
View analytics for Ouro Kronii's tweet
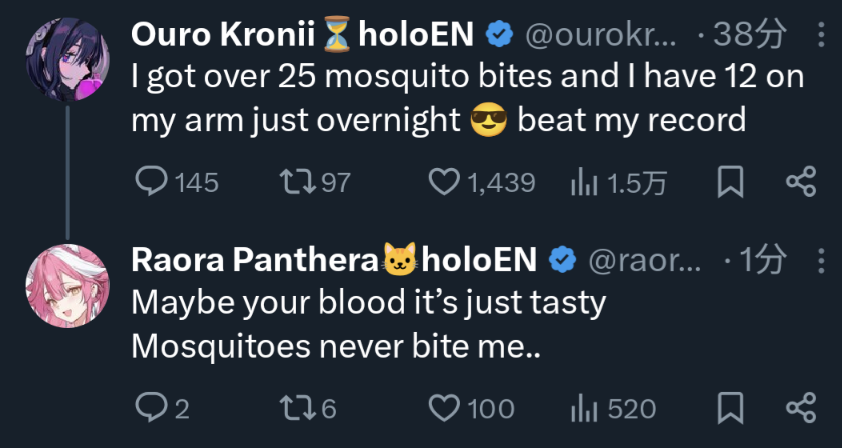click(583, 182)
